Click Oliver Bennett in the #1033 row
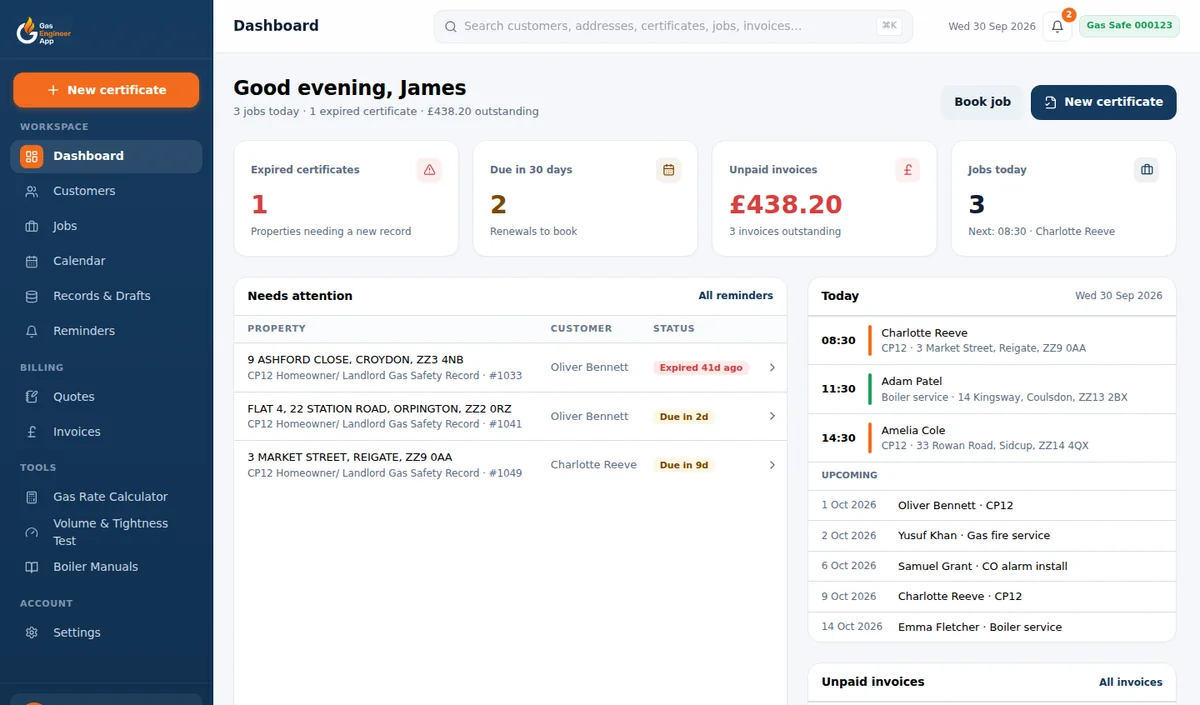Screen dimensions: 1200x705 589,368
